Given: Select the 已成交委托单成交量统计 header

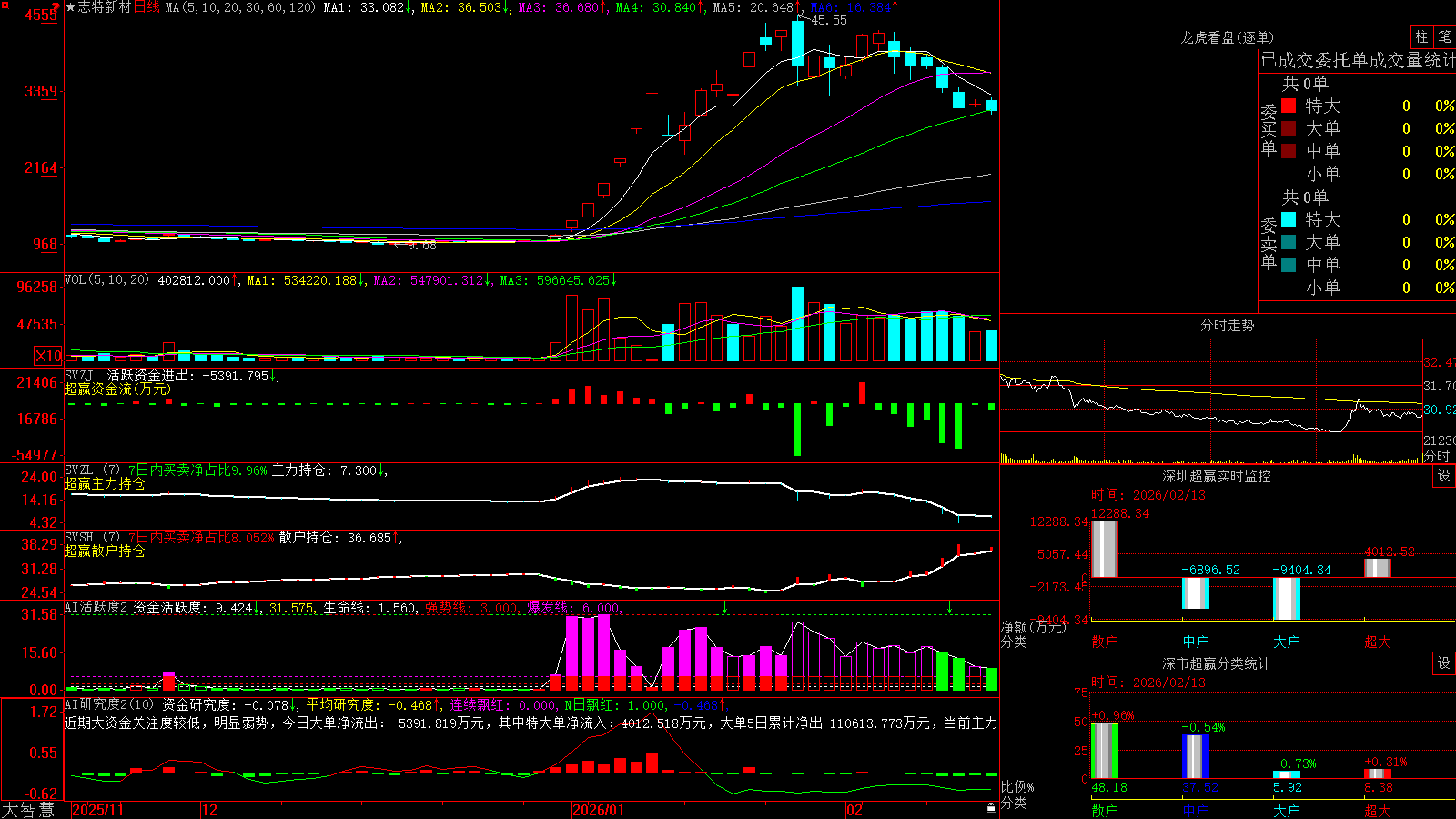Looking at the screenshot, I should [x=1358, y=60].
